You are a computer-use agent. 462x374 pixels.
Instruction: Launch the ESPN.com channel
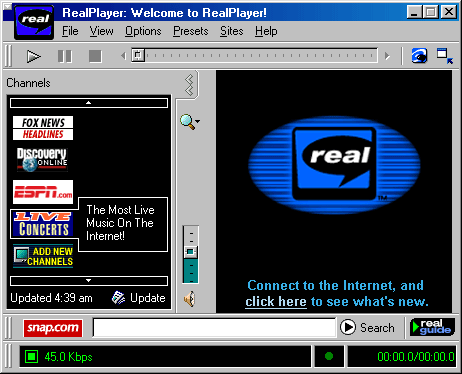[x=43, y=192]
